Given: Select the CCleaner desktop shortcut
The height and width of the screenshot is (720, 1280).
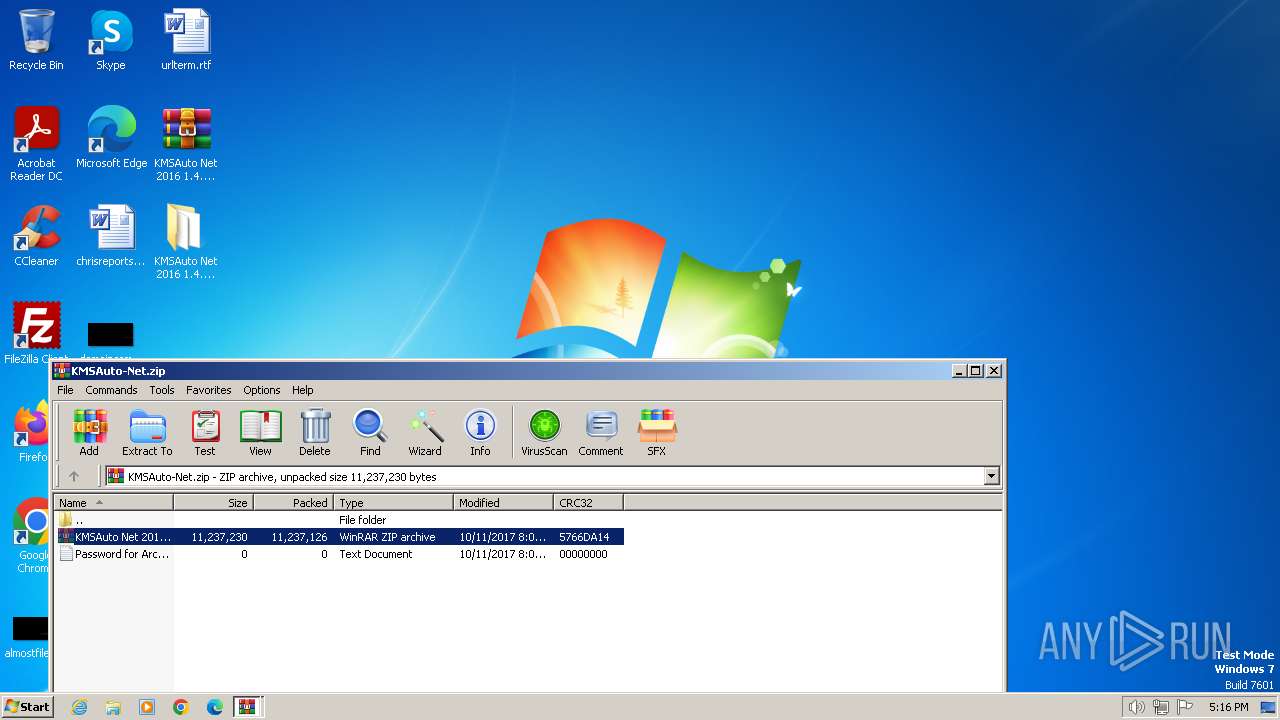Looking at the screenshot, I should (36, 236).
